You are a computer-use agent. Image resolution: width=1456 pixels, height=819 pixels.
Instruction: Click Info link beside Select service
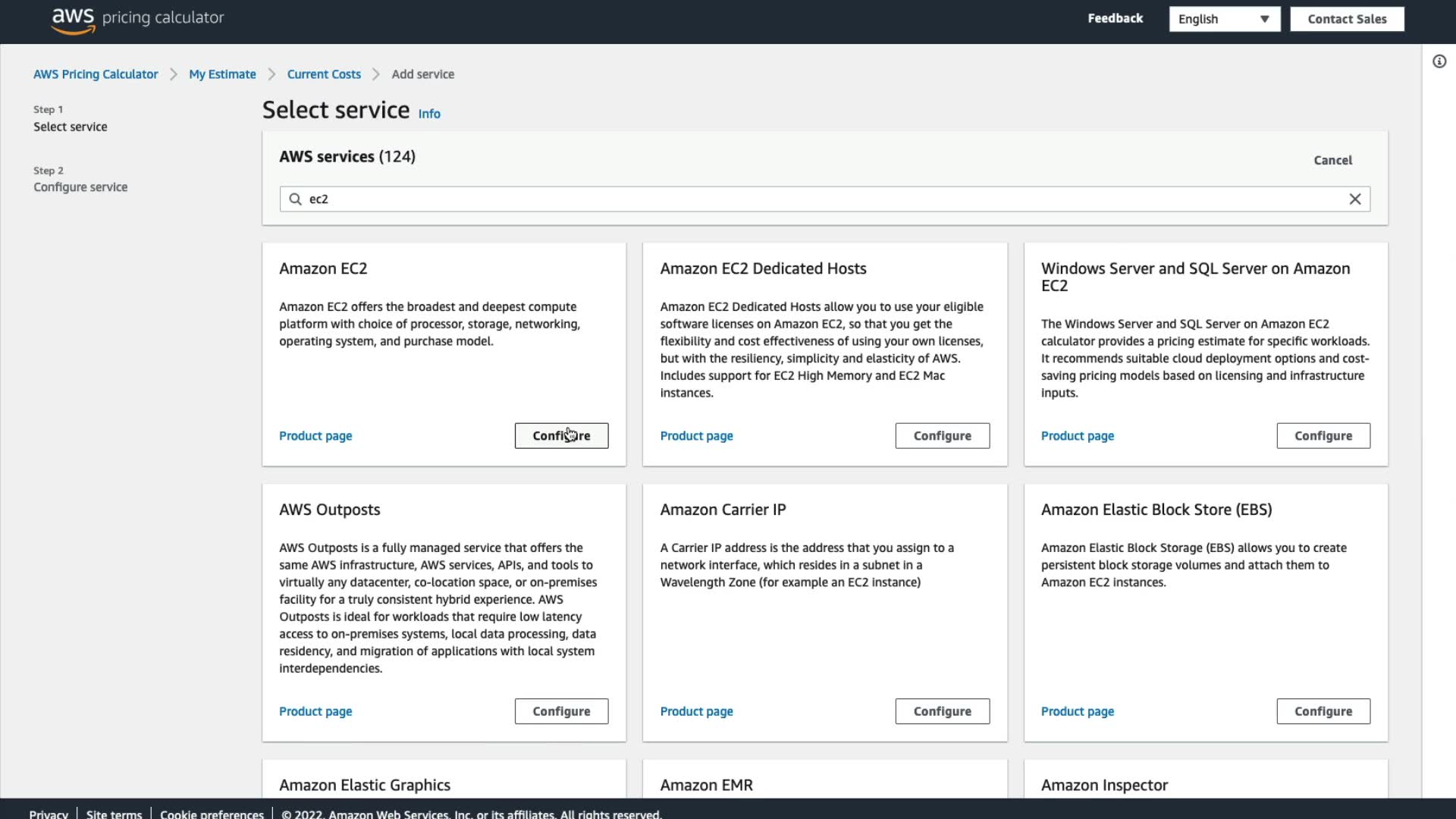428,114
